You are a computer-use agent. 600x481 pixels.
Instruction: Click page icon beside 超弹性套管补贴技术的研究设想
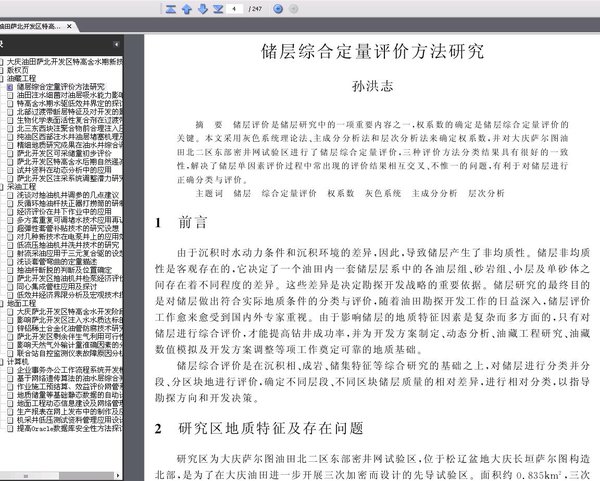coord(10,228)
